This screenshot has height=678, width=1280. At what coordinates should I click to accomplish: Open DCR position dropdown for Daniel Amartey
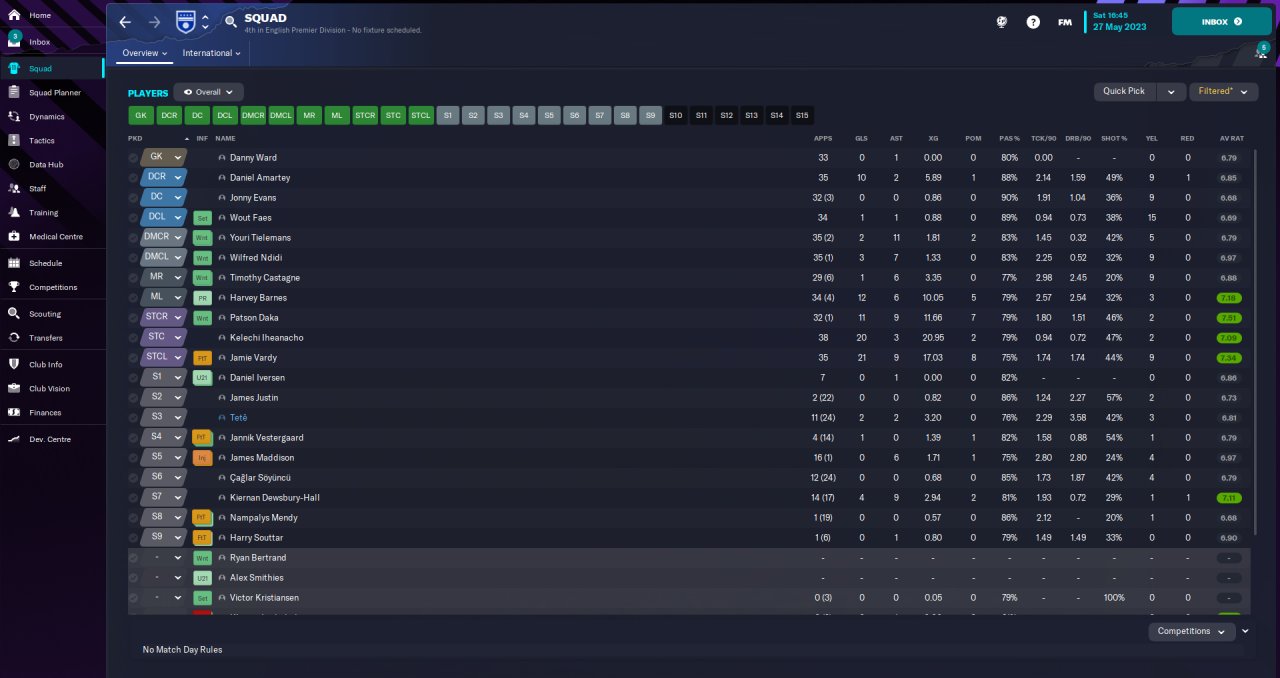click(164, 177)
